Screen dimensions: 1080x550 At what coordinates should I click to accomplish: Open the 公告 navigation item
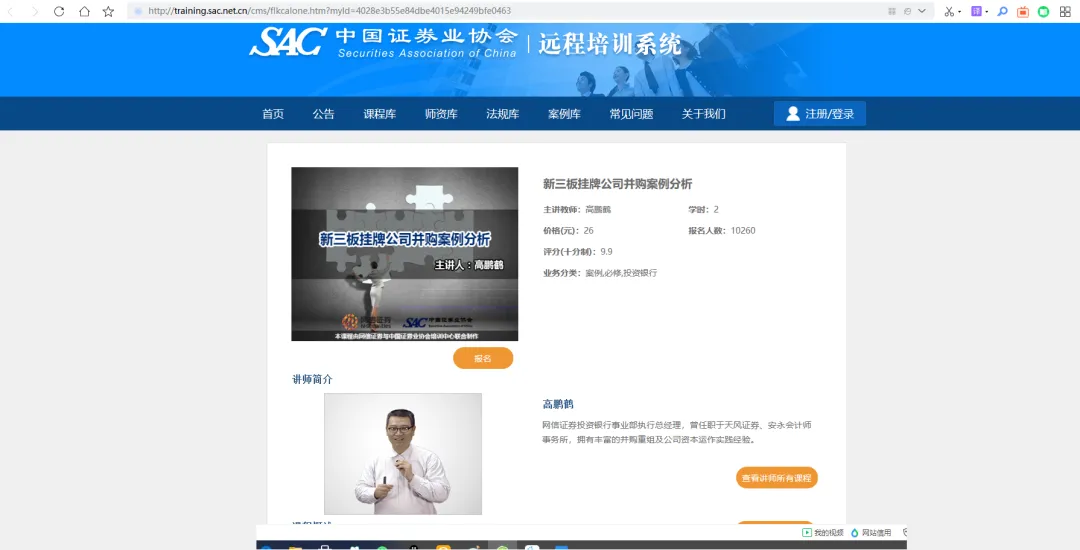click(323, 114)
